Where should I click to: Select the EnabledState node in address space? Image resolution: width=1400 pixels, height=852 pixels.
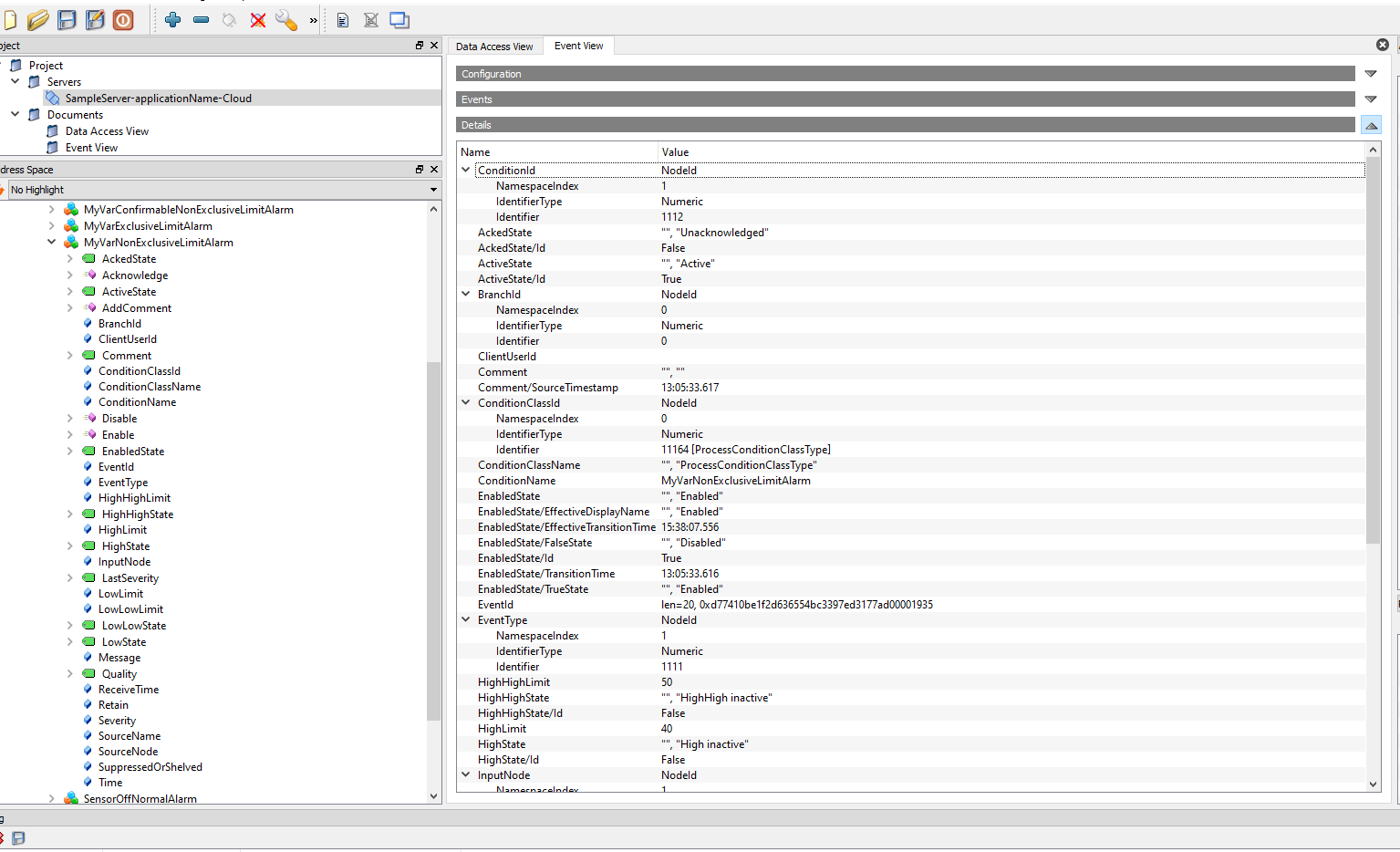coord(133,452)
